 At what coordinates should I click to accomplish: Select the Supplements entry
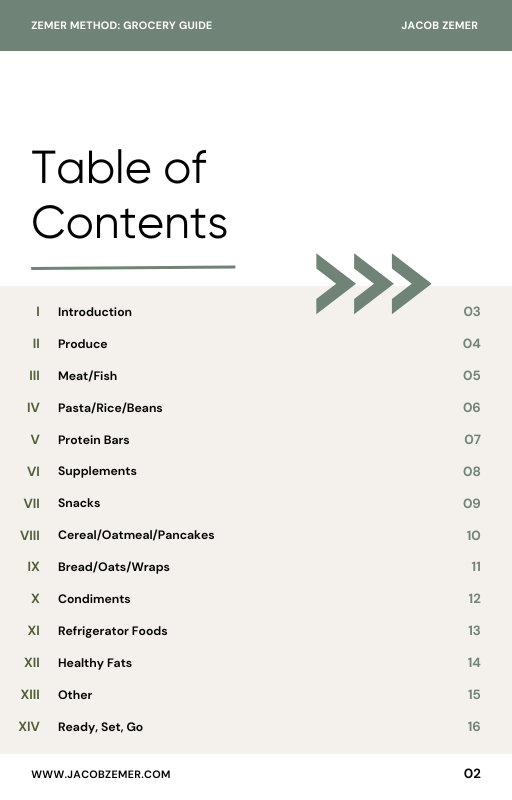97,471
